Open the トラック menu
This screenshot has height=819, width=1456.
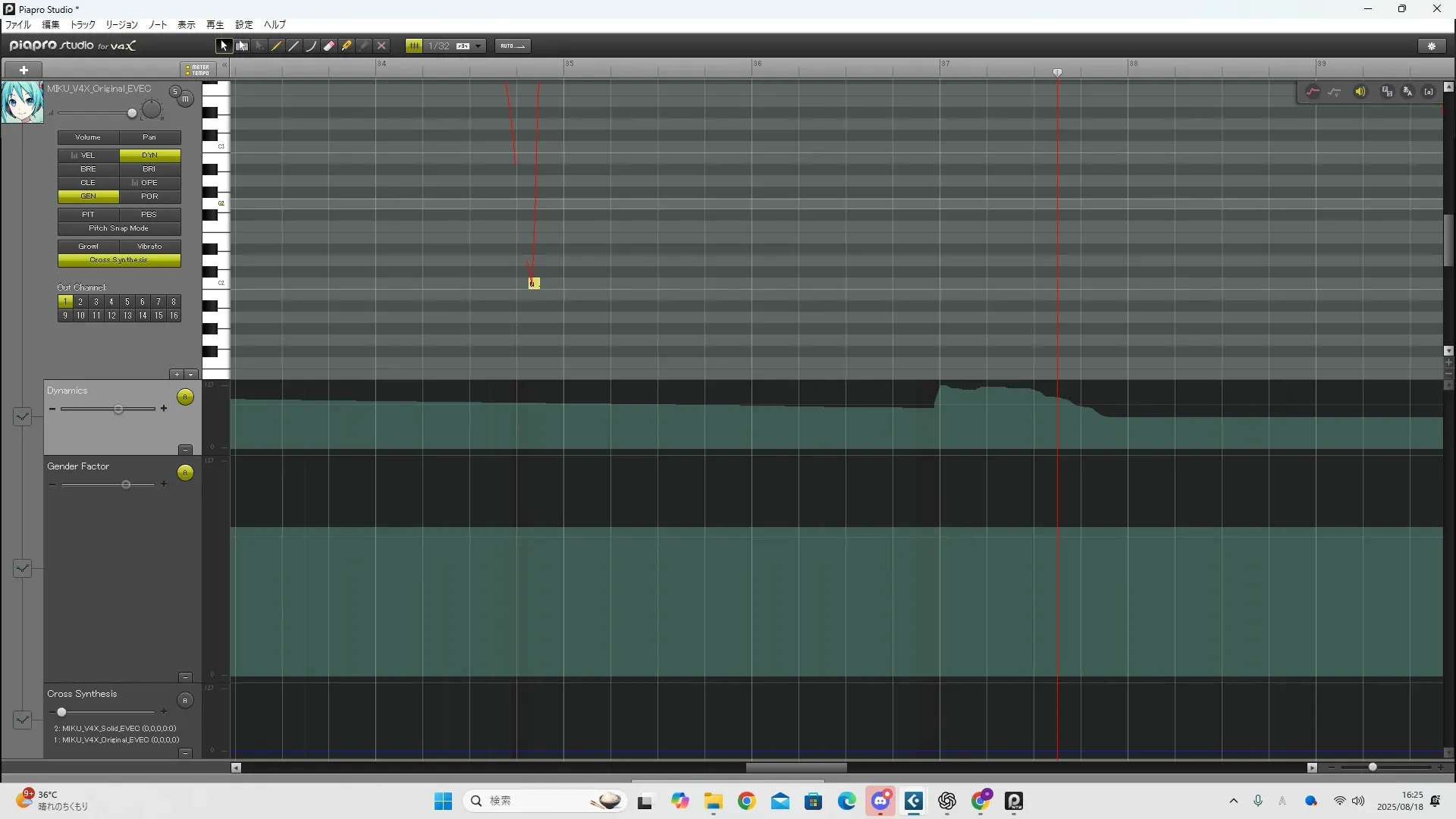click(x=83, y=24)
